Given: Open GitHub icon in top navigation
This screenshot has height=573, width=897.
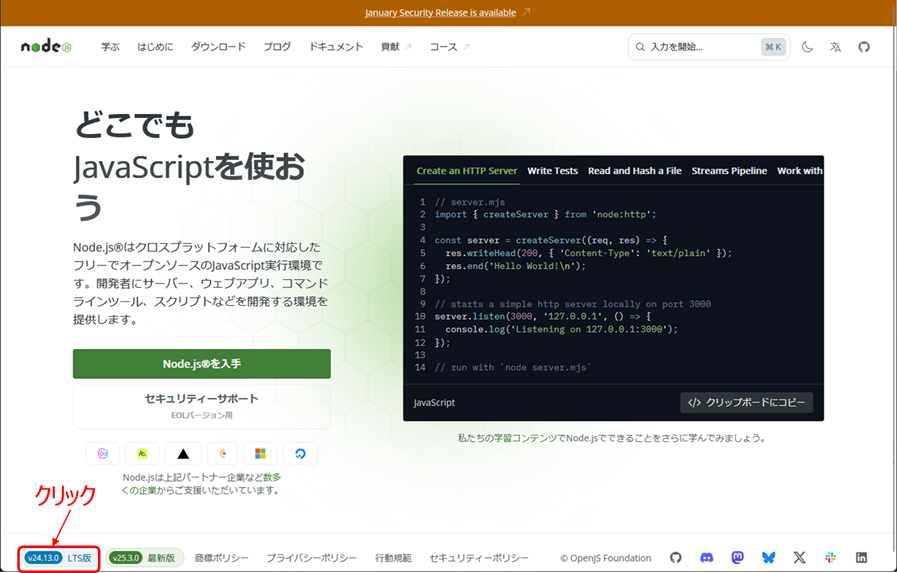Looking at the screenshot, I should point(864,47).
